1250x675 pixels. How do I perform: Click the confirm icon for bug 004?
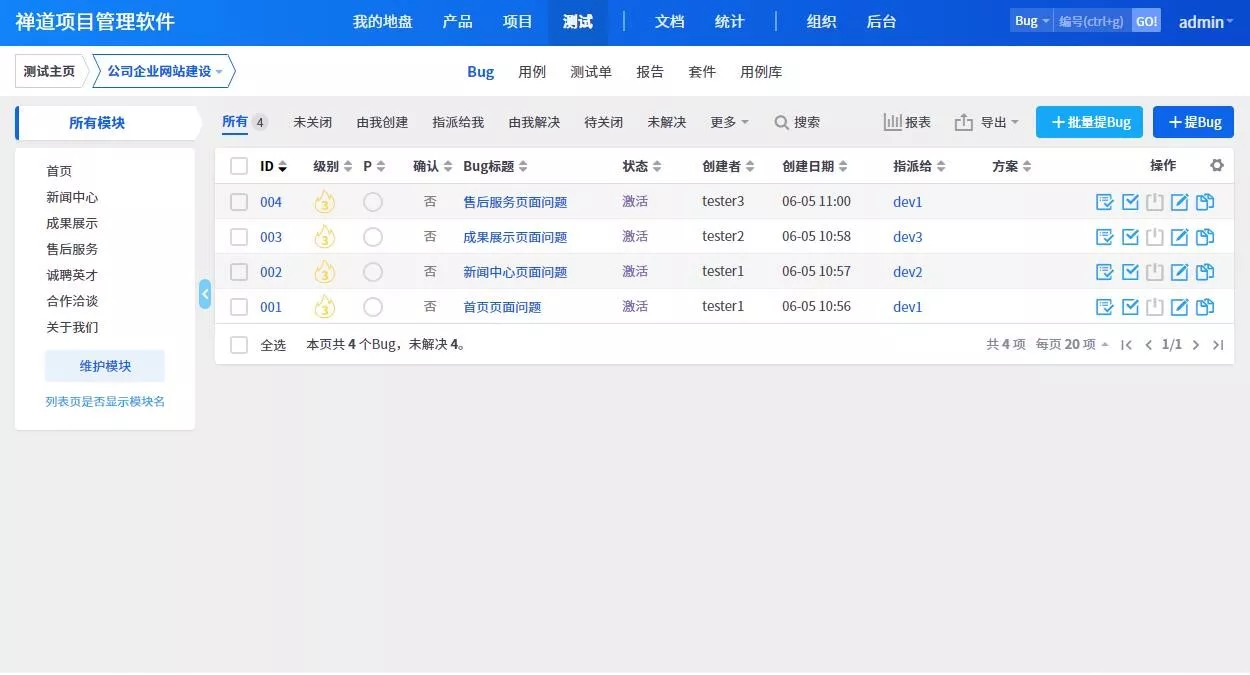point(1105,202)
